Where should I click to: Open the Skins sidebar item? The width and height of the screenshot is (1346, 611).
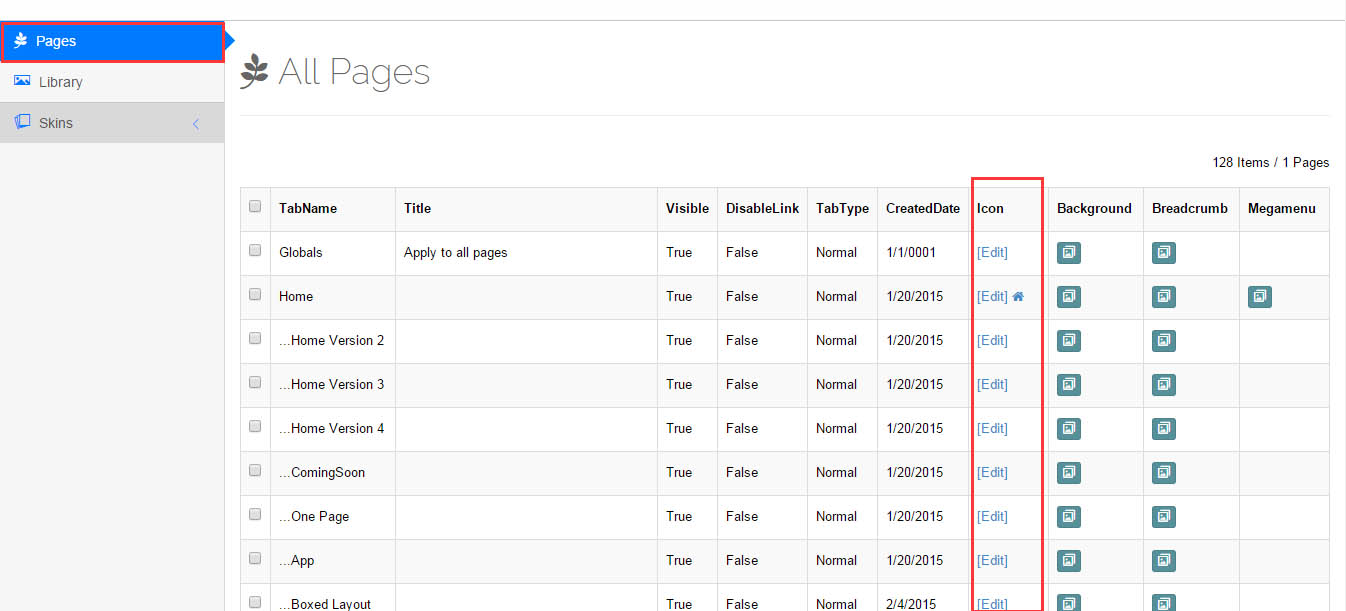(56, 123)
